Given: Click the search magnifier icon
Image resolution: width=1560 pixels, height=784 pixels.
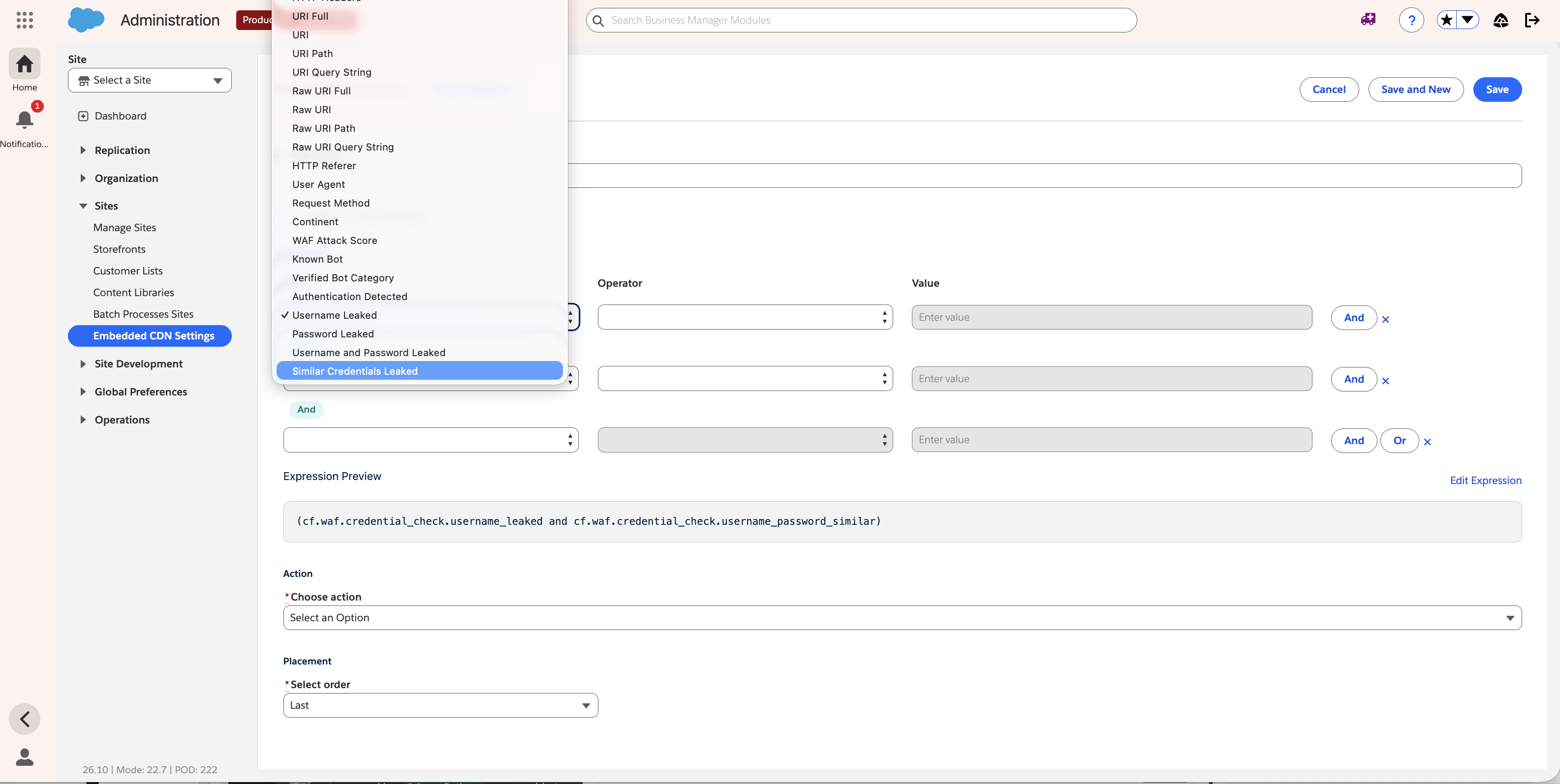Looking at the screenshot, I should pos(598,21).
